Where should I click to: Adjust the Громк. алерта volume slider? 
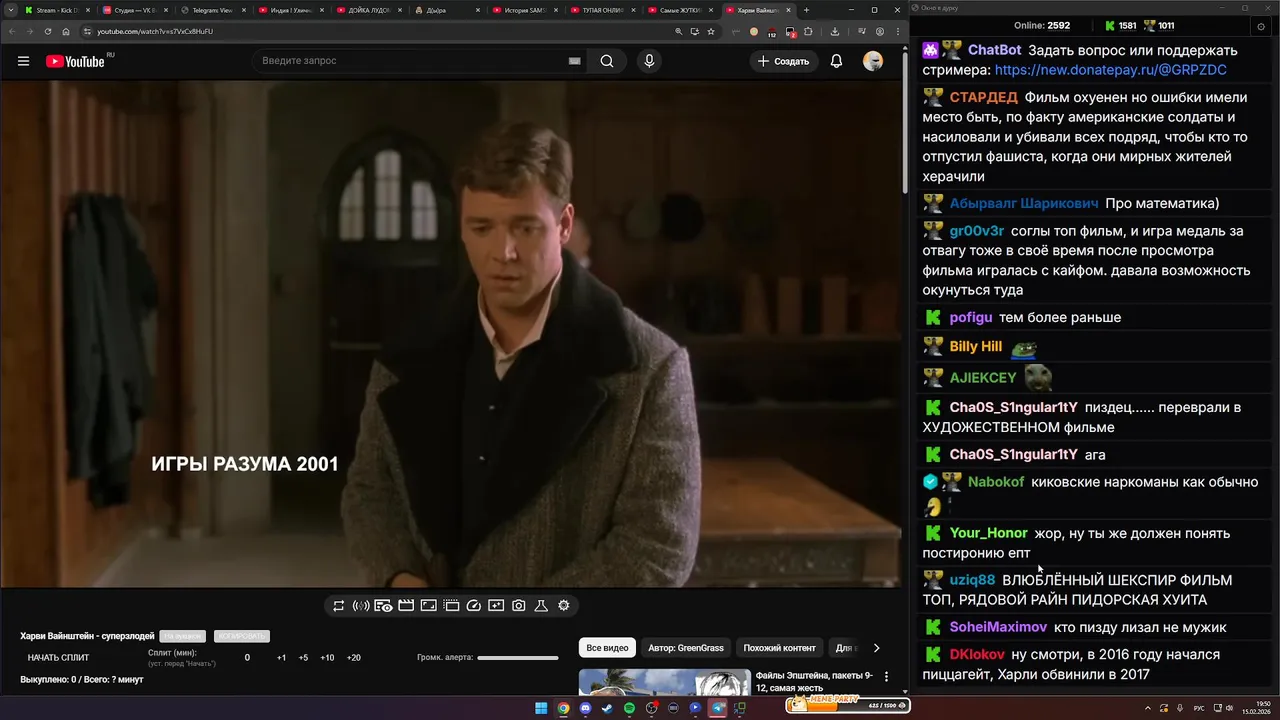point(518,658)
